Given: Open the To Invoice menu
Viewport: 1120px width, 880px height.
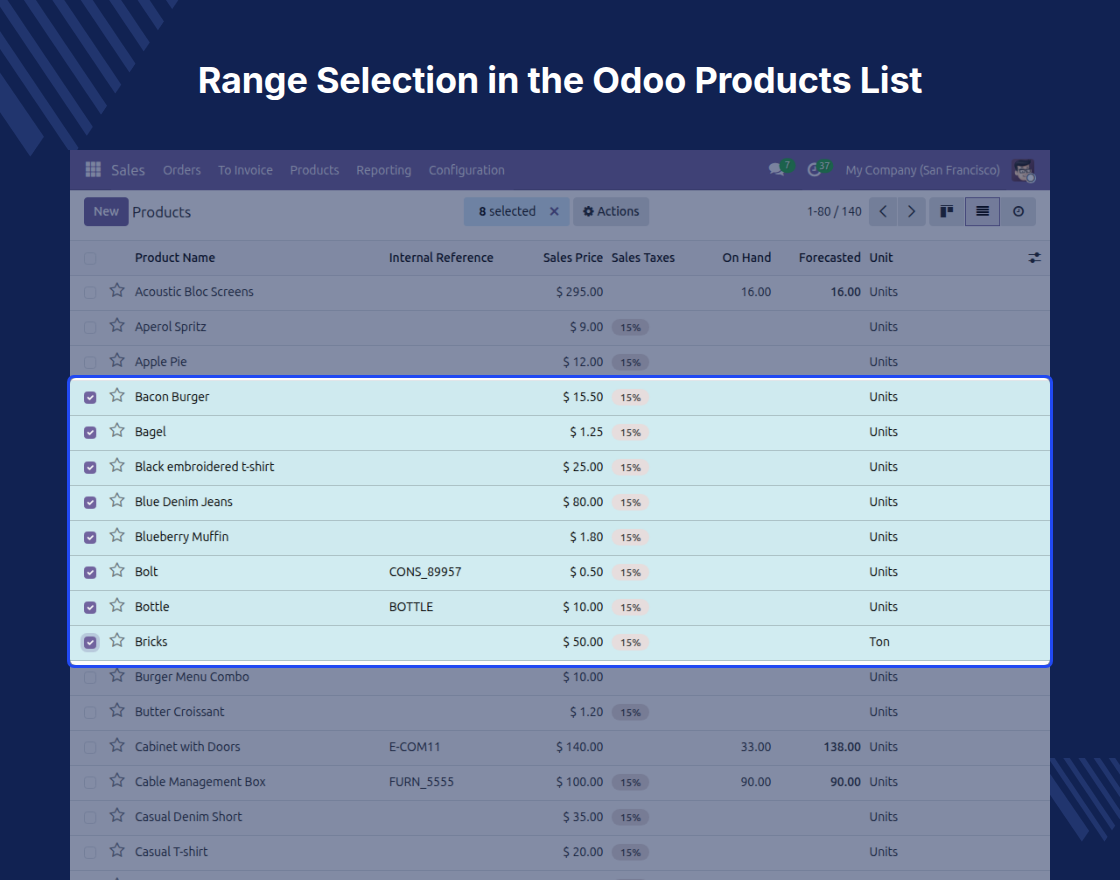Looking at the screenshot, I should click(x=245, y=170).
